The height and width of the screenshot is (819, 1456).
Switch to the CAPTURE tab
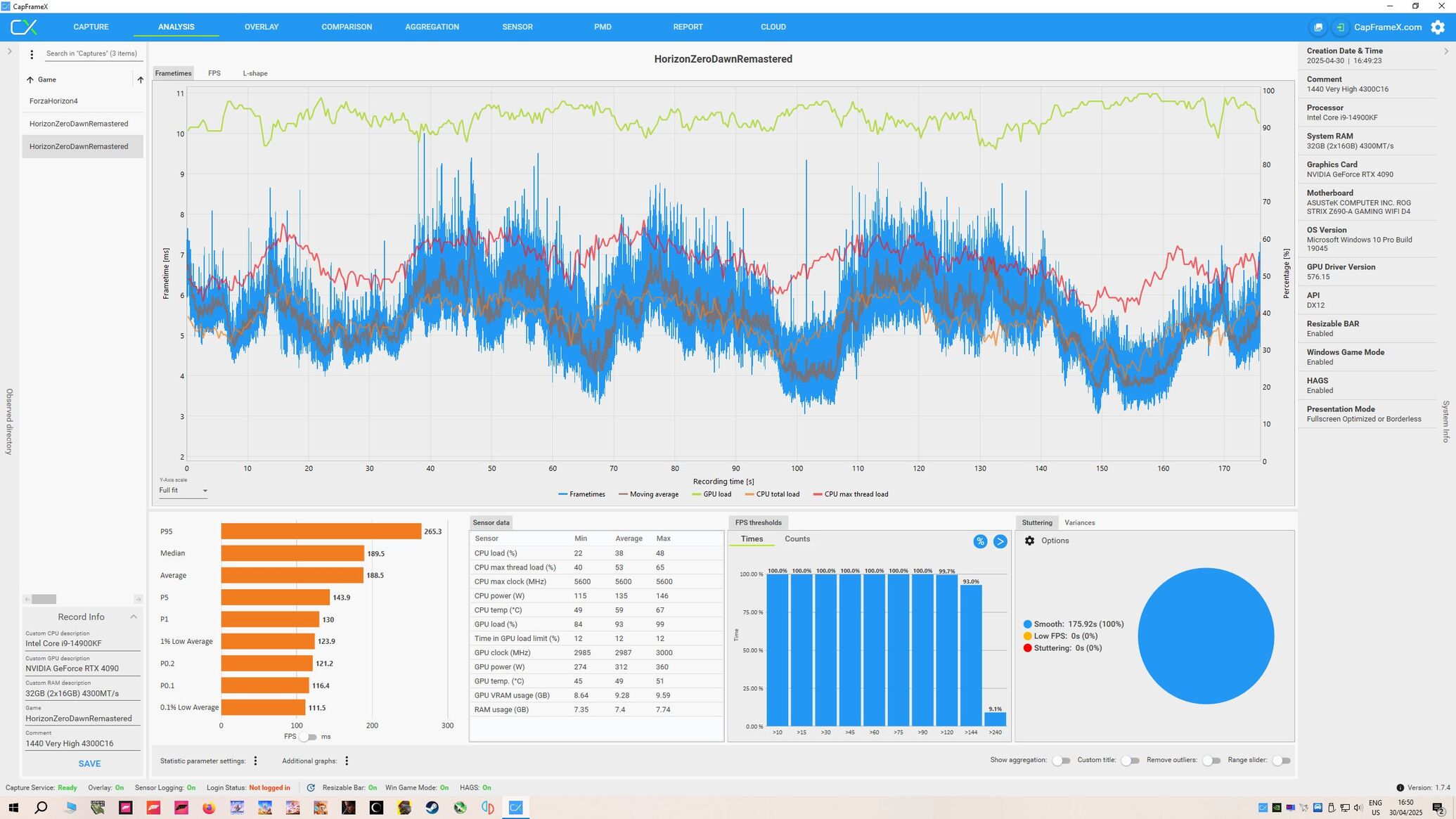click(x=91, y=27)
